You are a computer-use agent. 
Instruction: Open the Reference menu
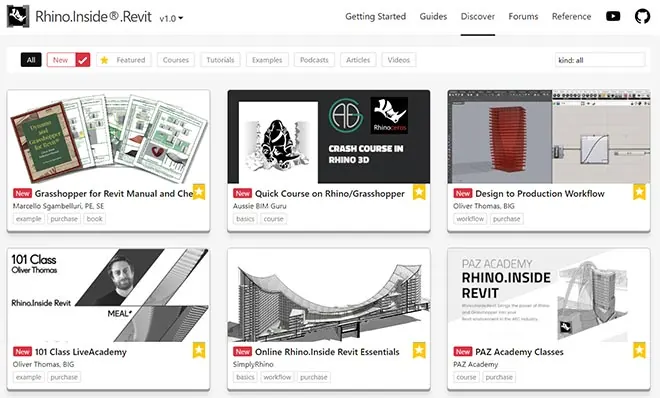point(571,16)
